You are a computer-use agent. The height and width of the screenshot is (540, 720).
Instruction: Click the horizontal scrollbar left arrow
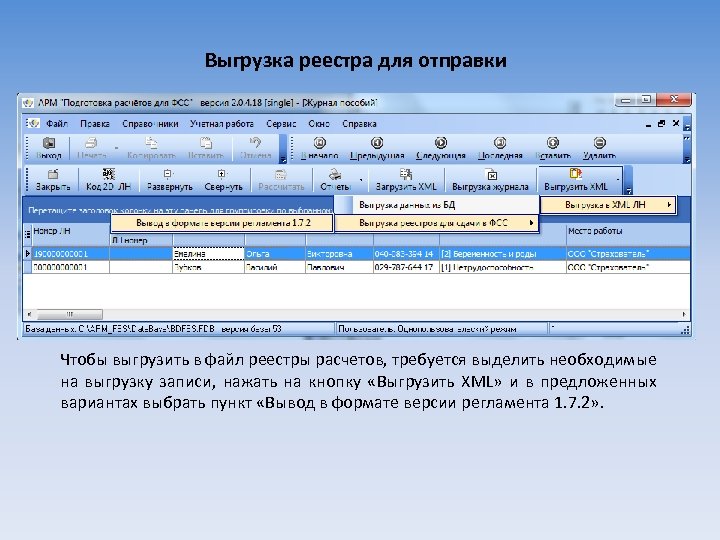29,315
